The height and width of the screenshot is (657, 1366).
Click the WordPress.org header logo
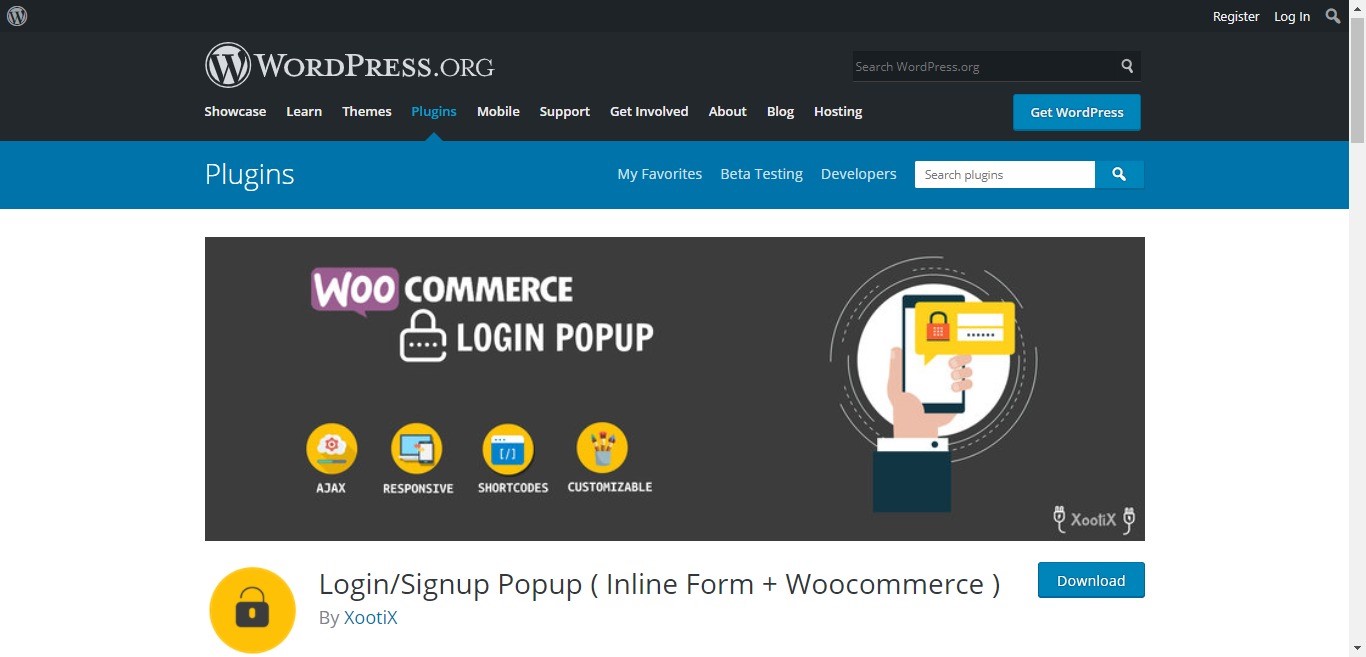[349, 66]
